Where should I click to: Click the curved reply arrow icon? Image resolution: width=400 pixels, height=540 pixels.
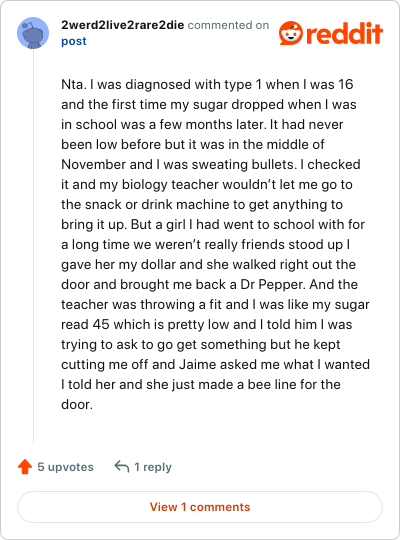point(122,467)
